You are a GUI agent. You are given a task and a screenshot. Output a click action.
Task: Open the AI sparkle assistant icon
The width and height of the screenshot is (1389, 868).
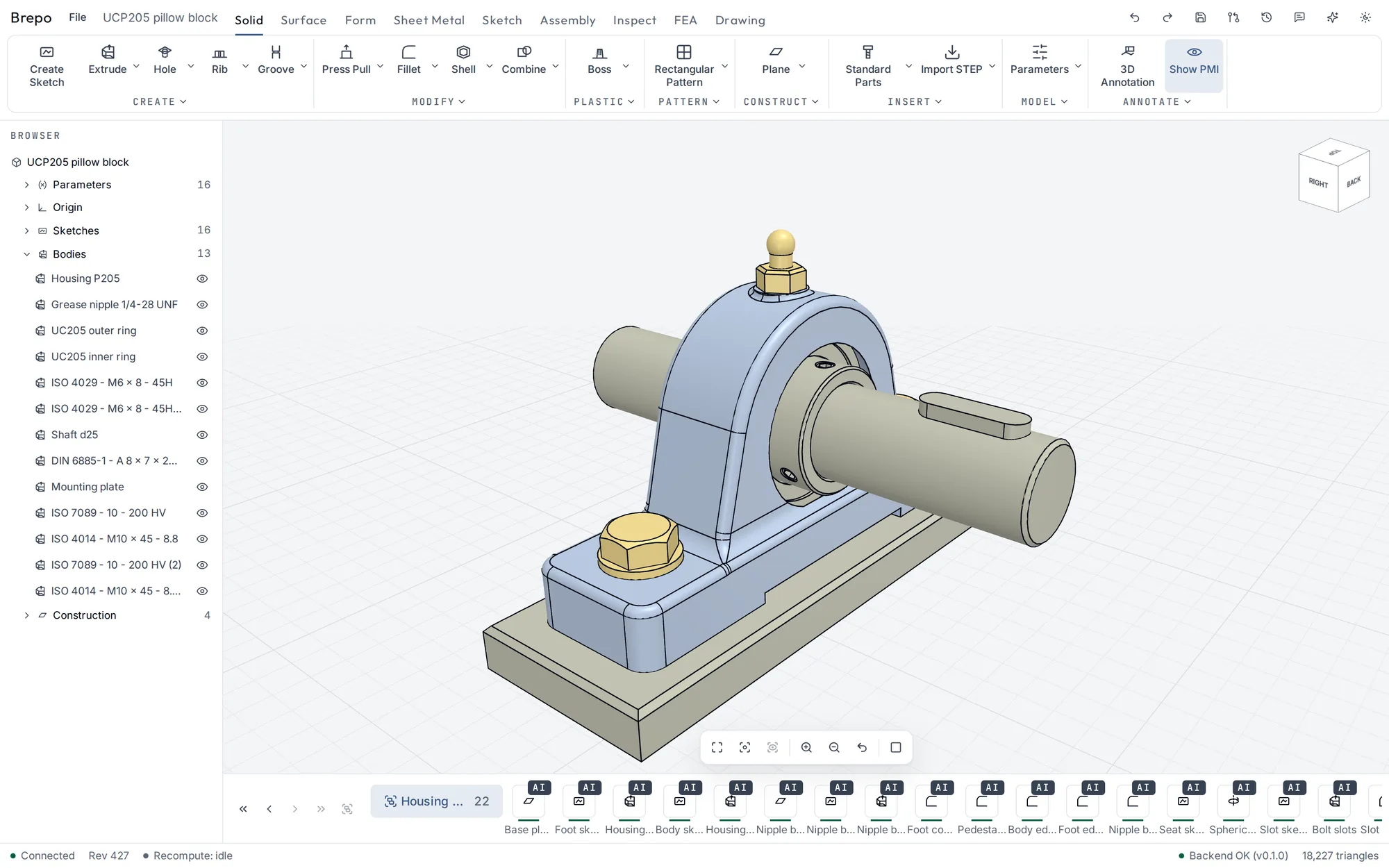click(1332, 18)
